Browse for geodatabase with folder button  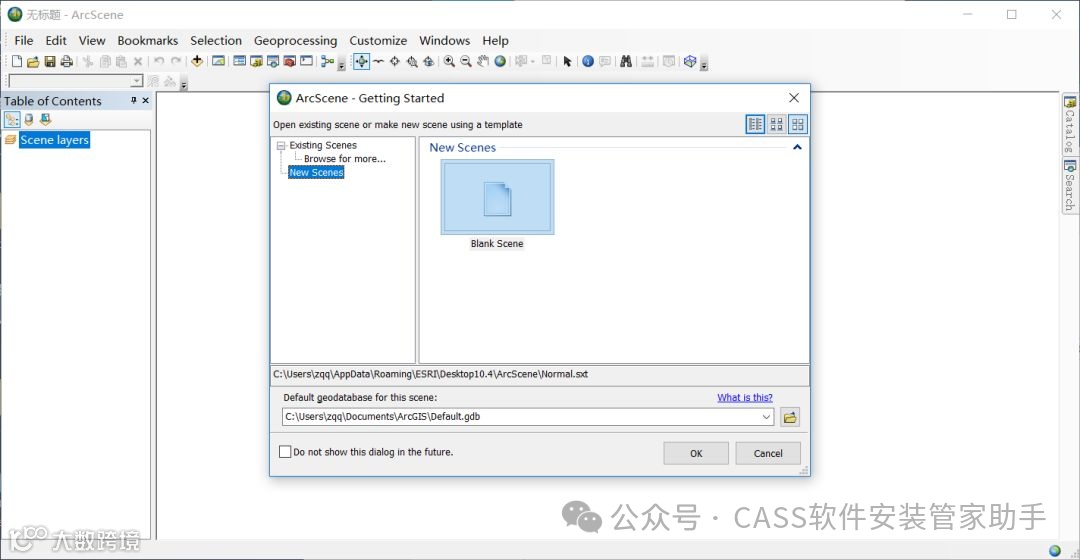[x=790, y=417]
